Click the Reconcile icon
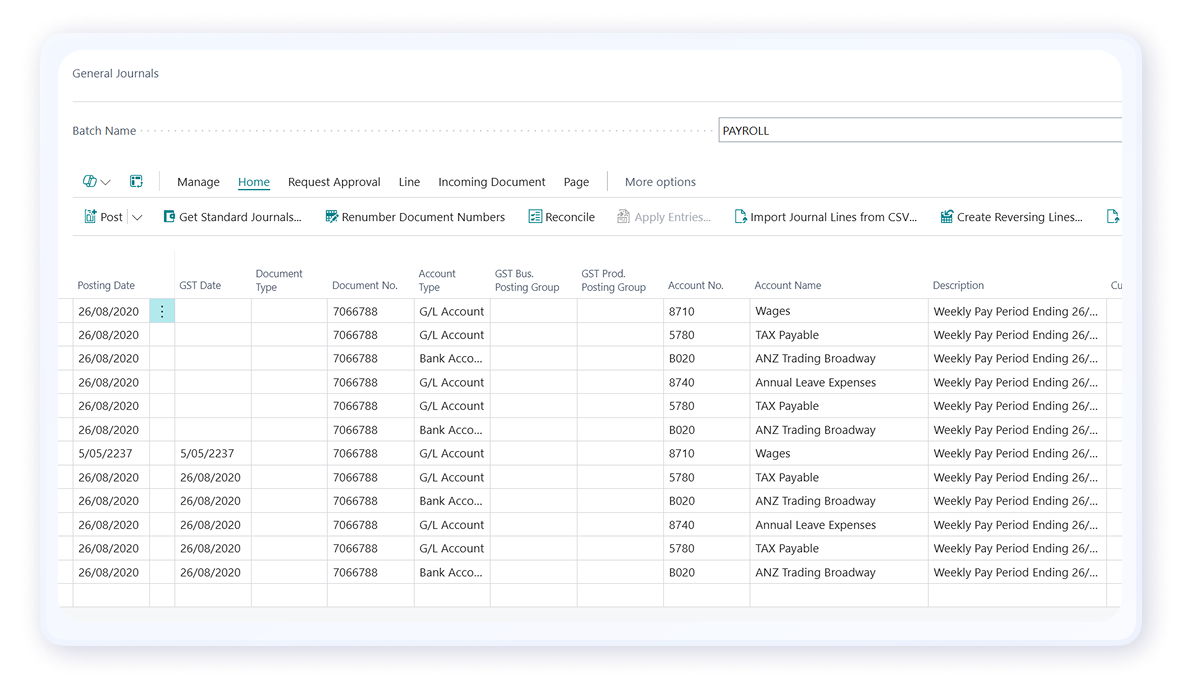Screen dimensions: 1181x690 click(x=535, y=217)
